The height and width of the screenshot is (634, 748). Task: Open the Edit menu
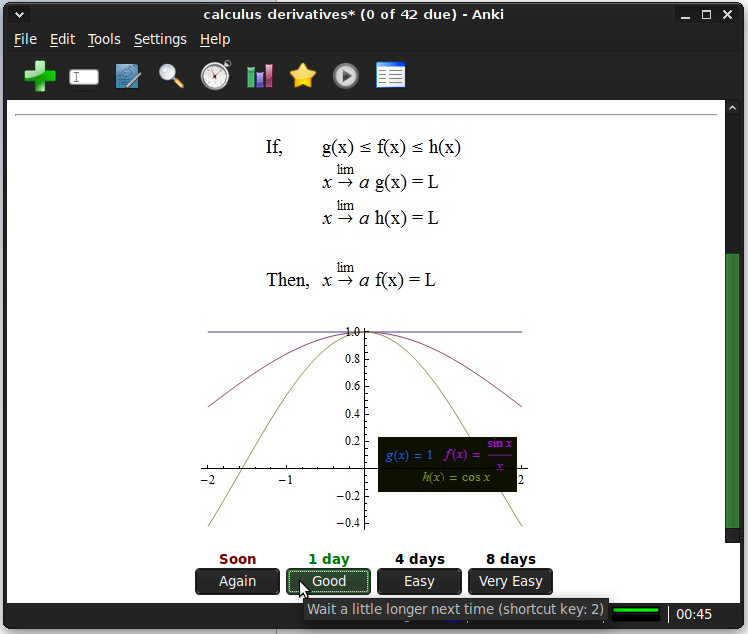click(x=62, y=39)
